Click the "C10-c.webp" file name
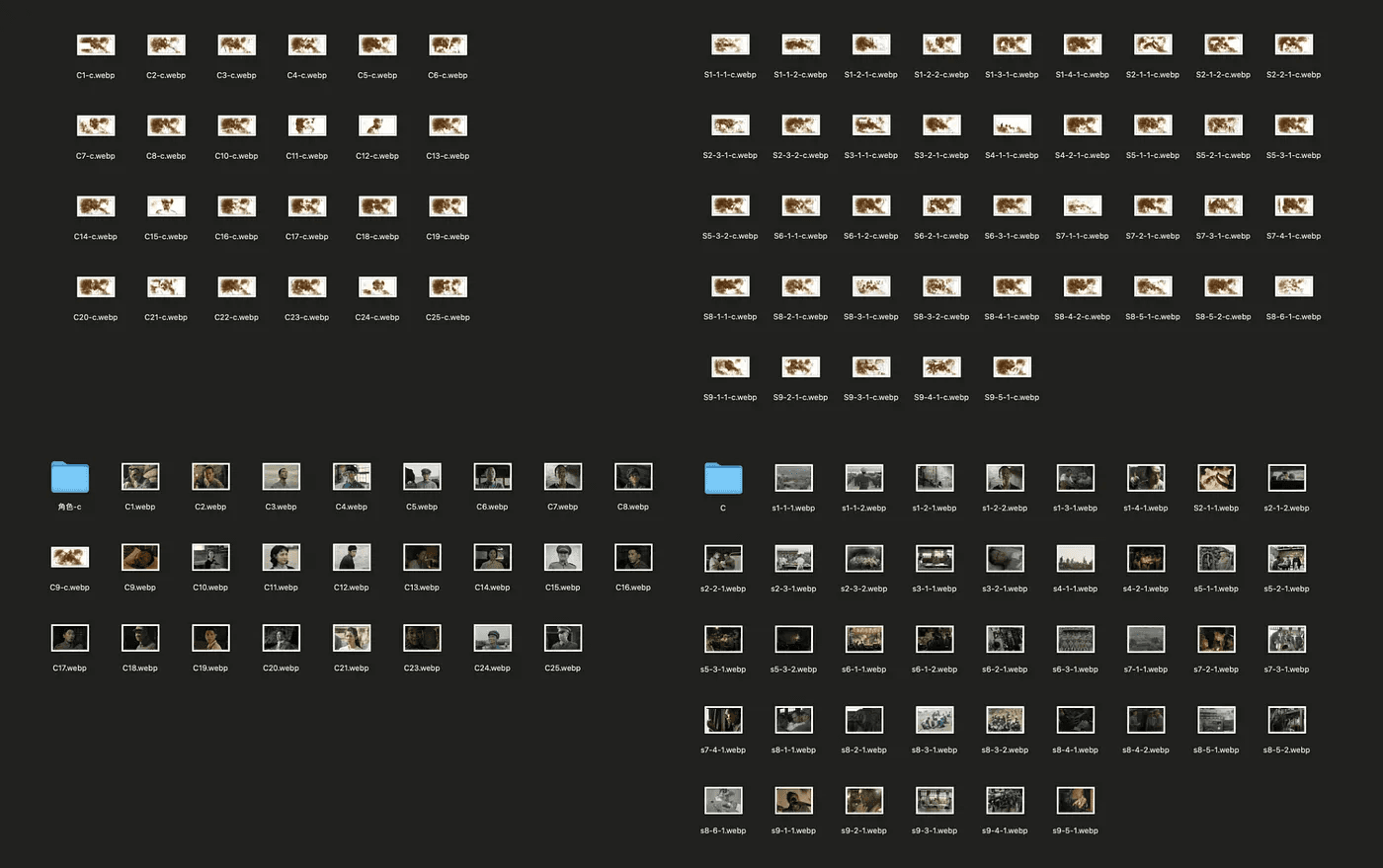 click(x=236, y=156)
